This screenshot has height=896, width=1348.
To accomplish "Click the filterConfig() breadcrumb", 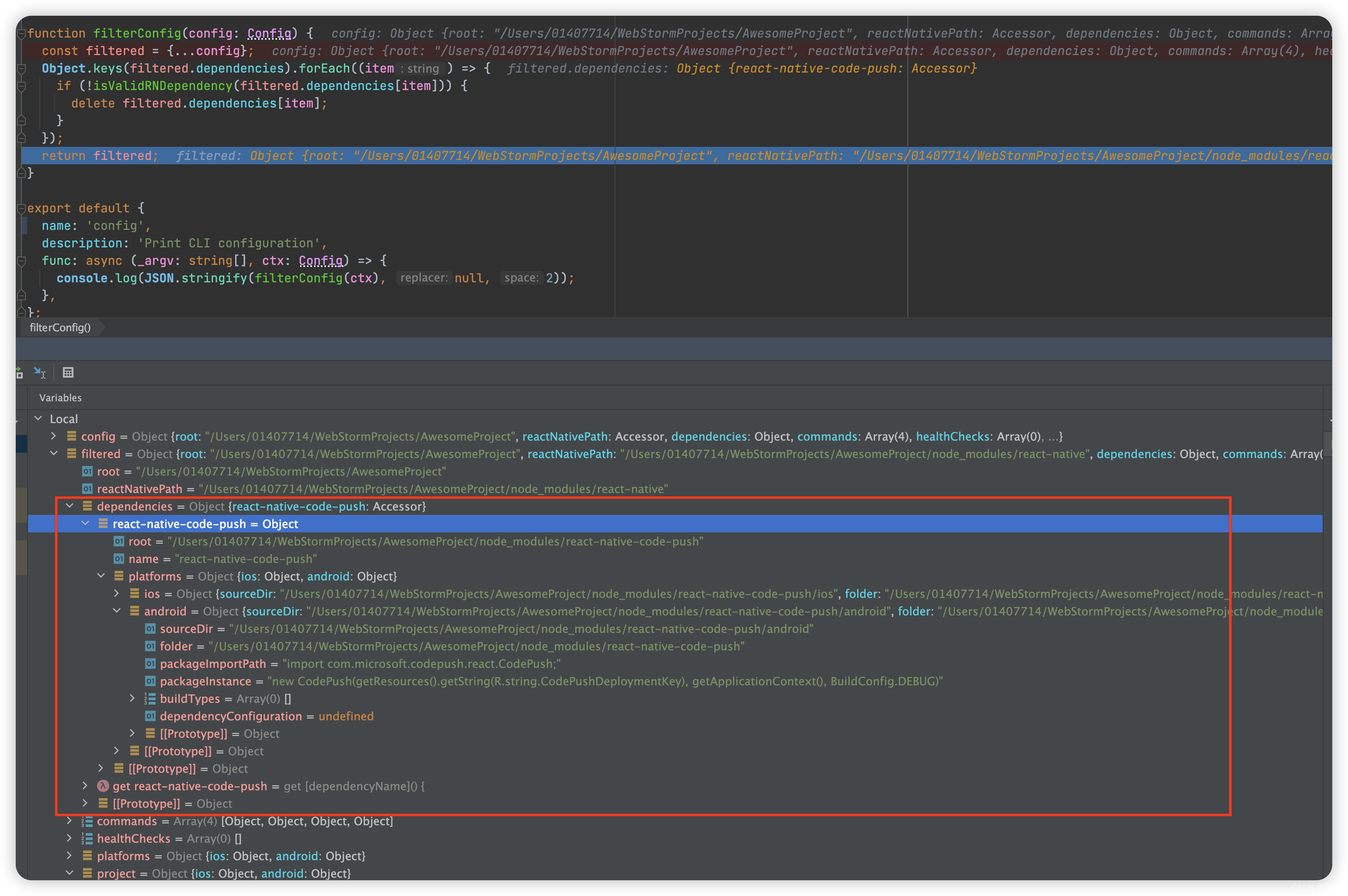I will click(x=60, y=327).
